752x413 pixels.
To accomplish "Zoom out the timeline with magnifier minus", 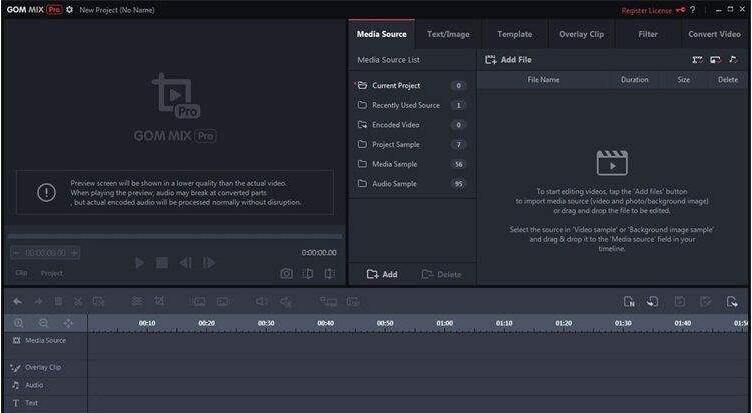I will pos(43,323).
